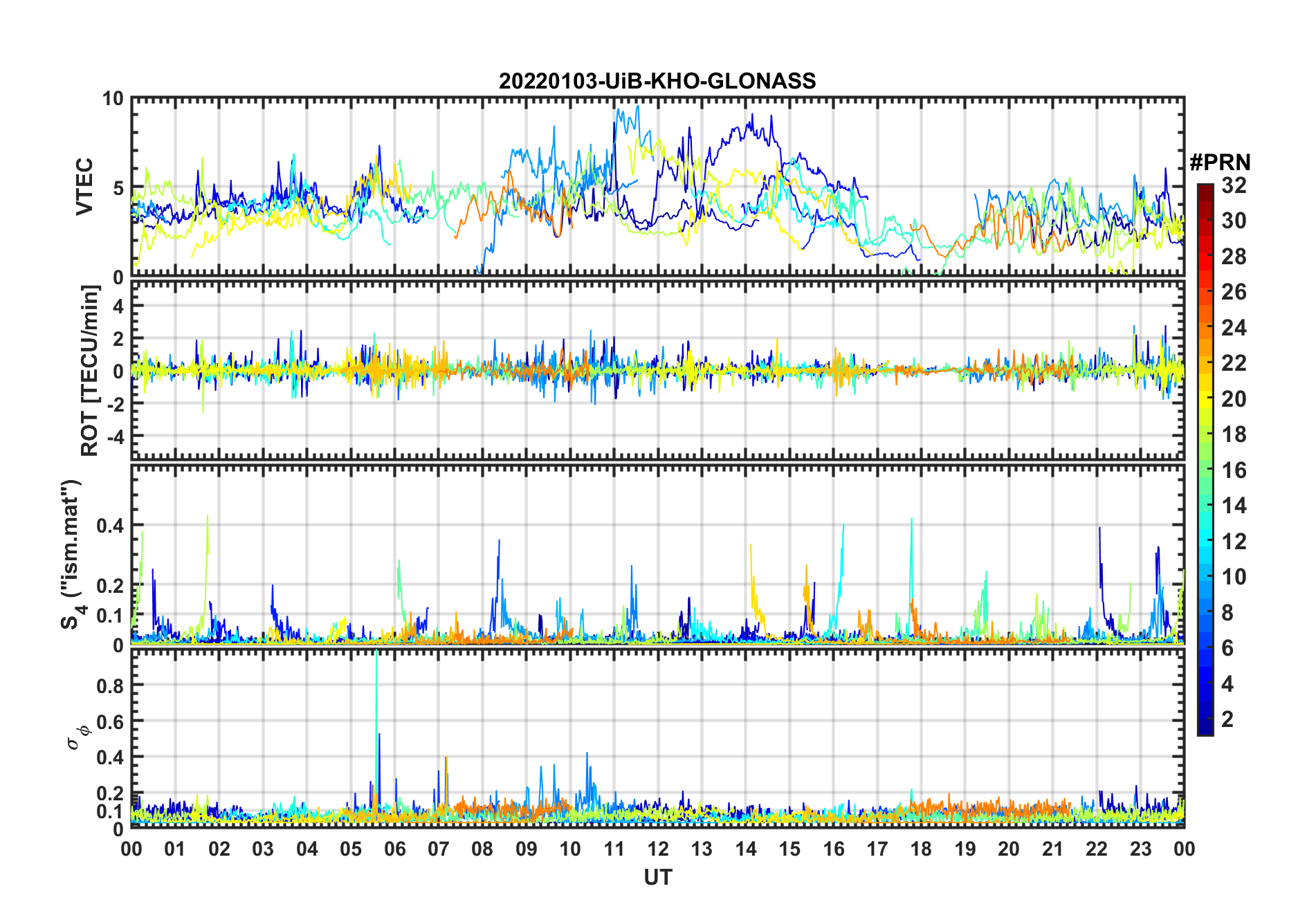Image resolution: width=1316 pixels, height=920 pixels.
Task: Click ROT y-axis tick -2
Action: [x=116, y=404]
